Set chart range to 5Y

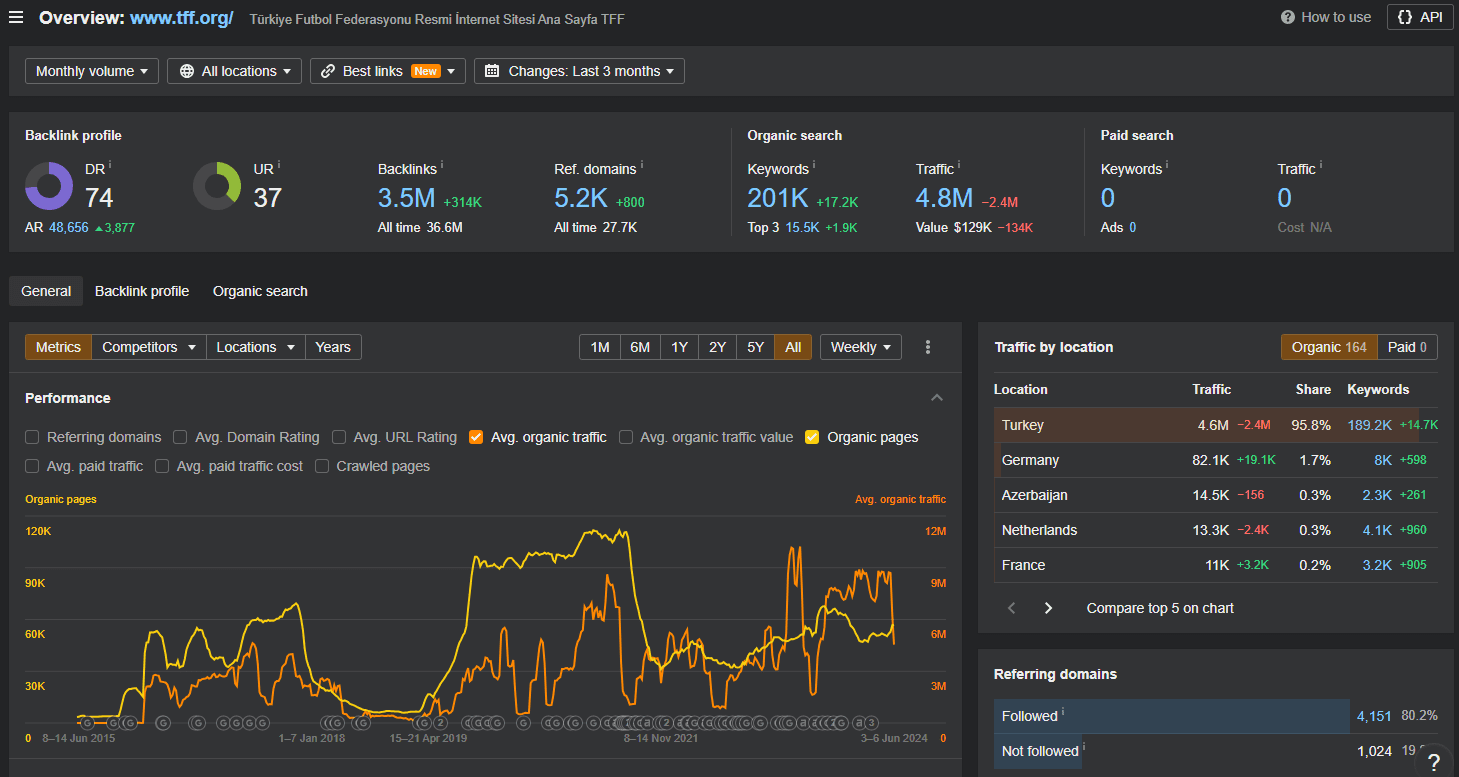pyautogui.click(x=755, y=347)
